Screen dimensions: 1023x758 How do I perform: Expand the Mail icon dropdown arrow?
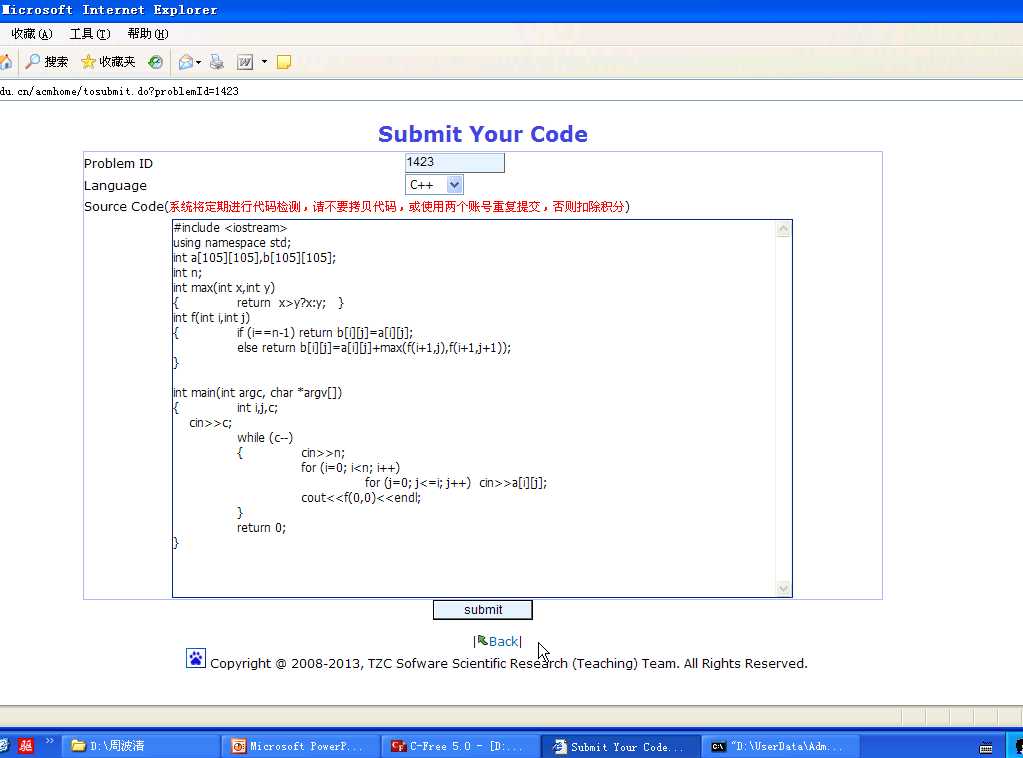click(x=198, y=62)
